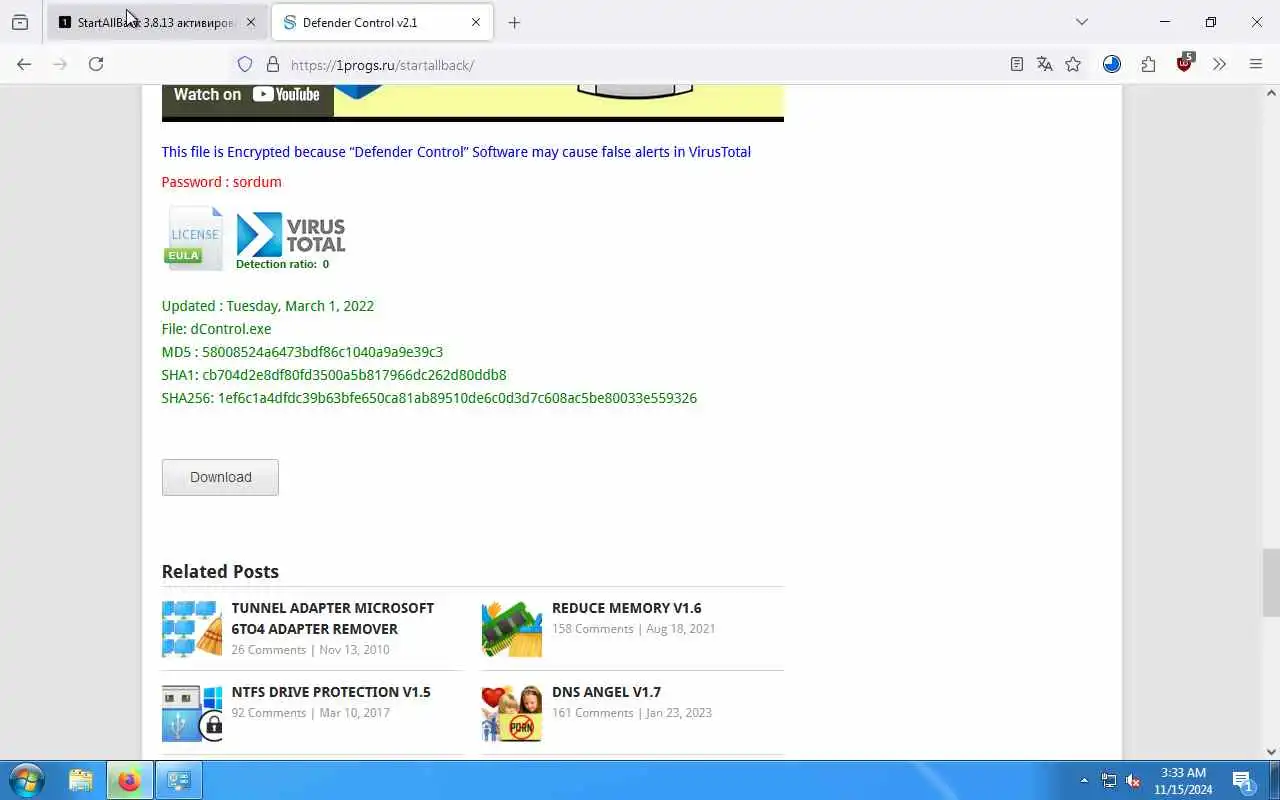Open the Windows Start menu
The image size is (1280, 800).
coord(26,780)
